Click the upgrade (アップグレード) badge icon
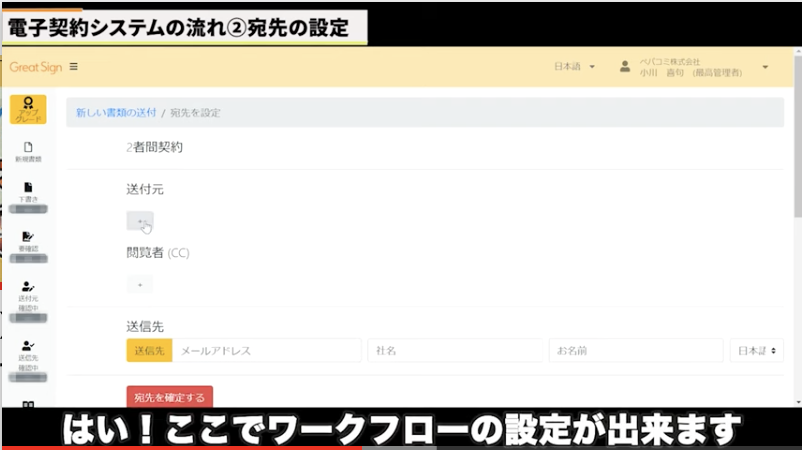 pyautogui.click(x=28, y=109)
